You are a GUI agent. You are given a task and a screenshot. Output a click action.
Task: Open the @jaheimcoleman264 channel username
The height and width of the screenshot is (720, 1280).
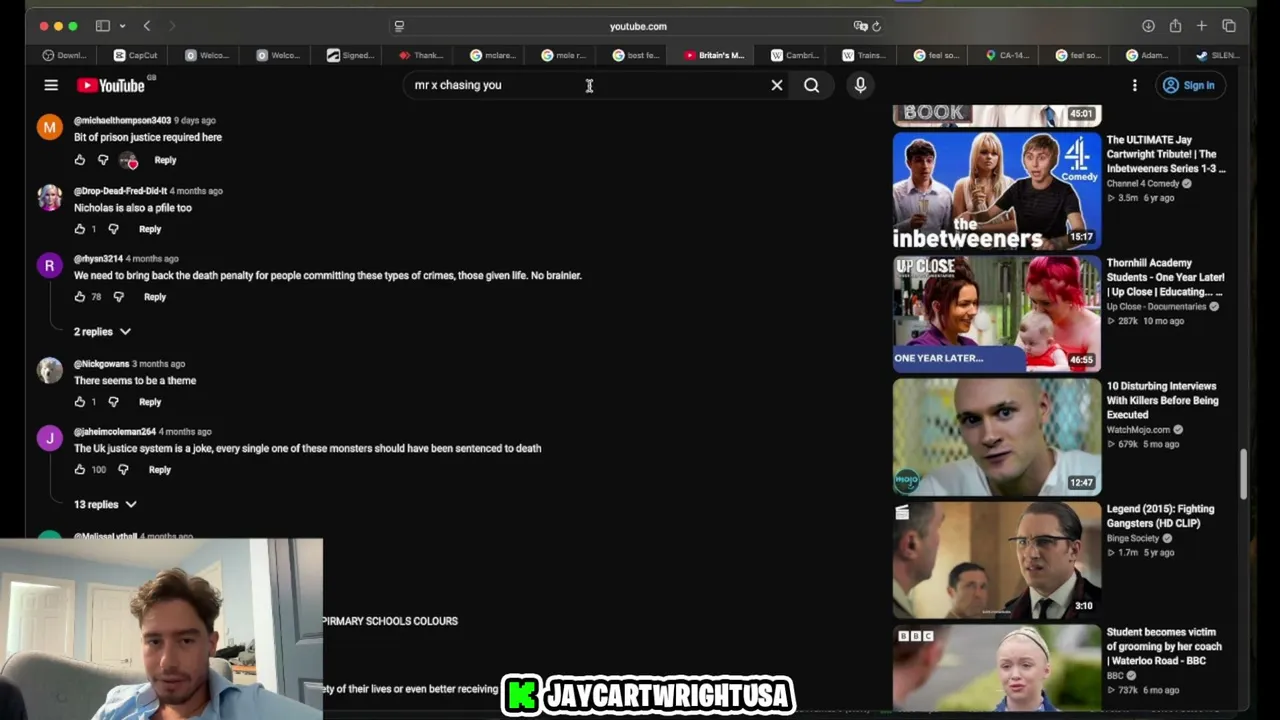115,432
